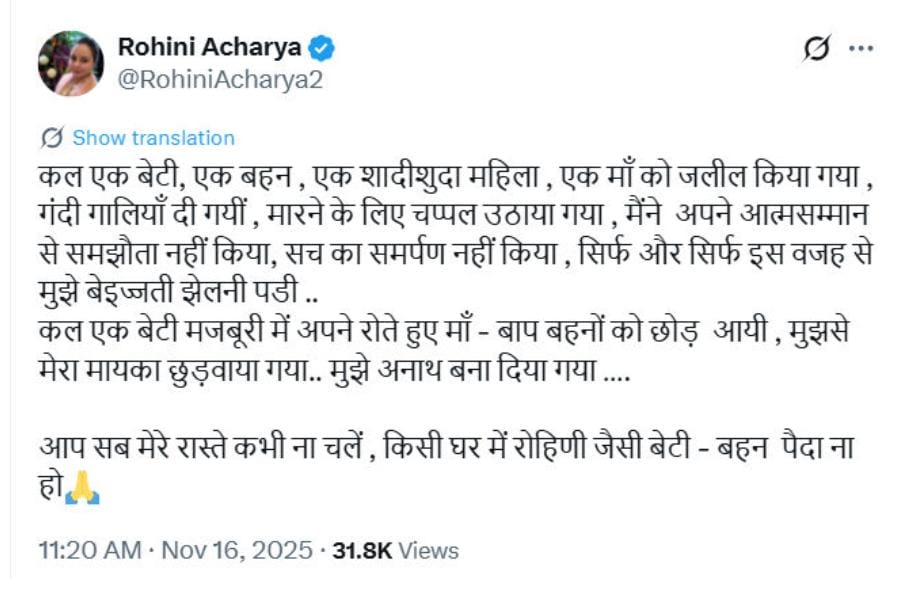Open the @RohiniAcharya2 handle link
The width and height of the screenshot is (912, 598).
pyautogui.click(x=220, y=80)
